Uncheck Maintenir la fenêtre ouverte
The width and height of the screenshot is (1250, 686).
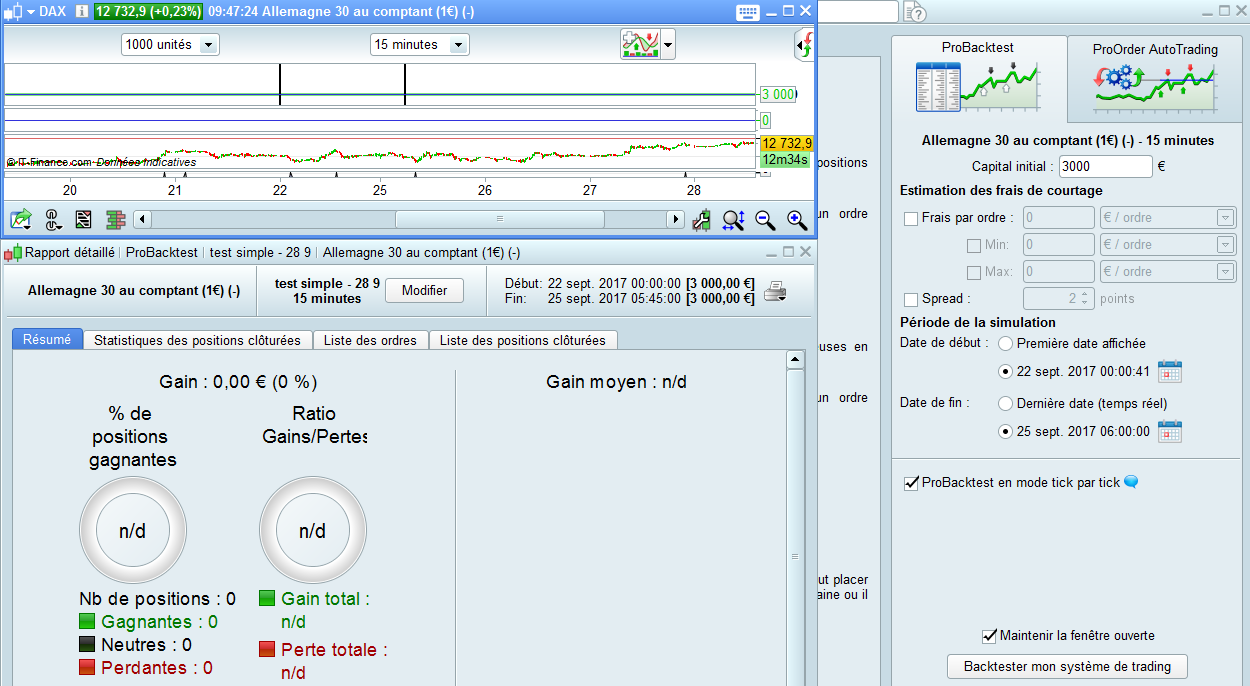coord(990,636)
